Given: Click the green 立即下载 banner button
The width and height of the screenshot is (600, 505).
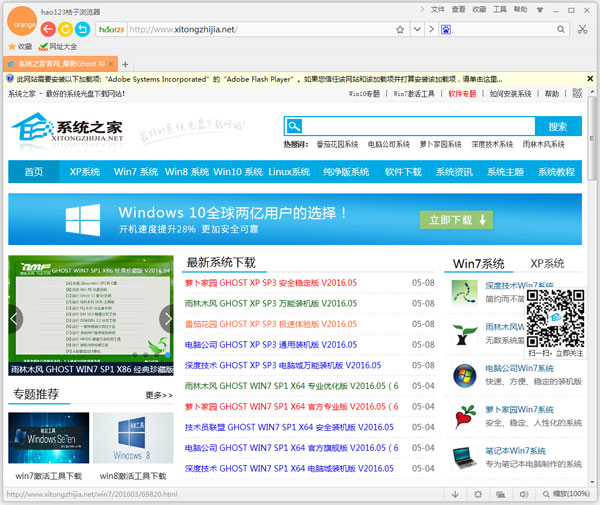Looking at the screenshot, I should tap(456, 220).
